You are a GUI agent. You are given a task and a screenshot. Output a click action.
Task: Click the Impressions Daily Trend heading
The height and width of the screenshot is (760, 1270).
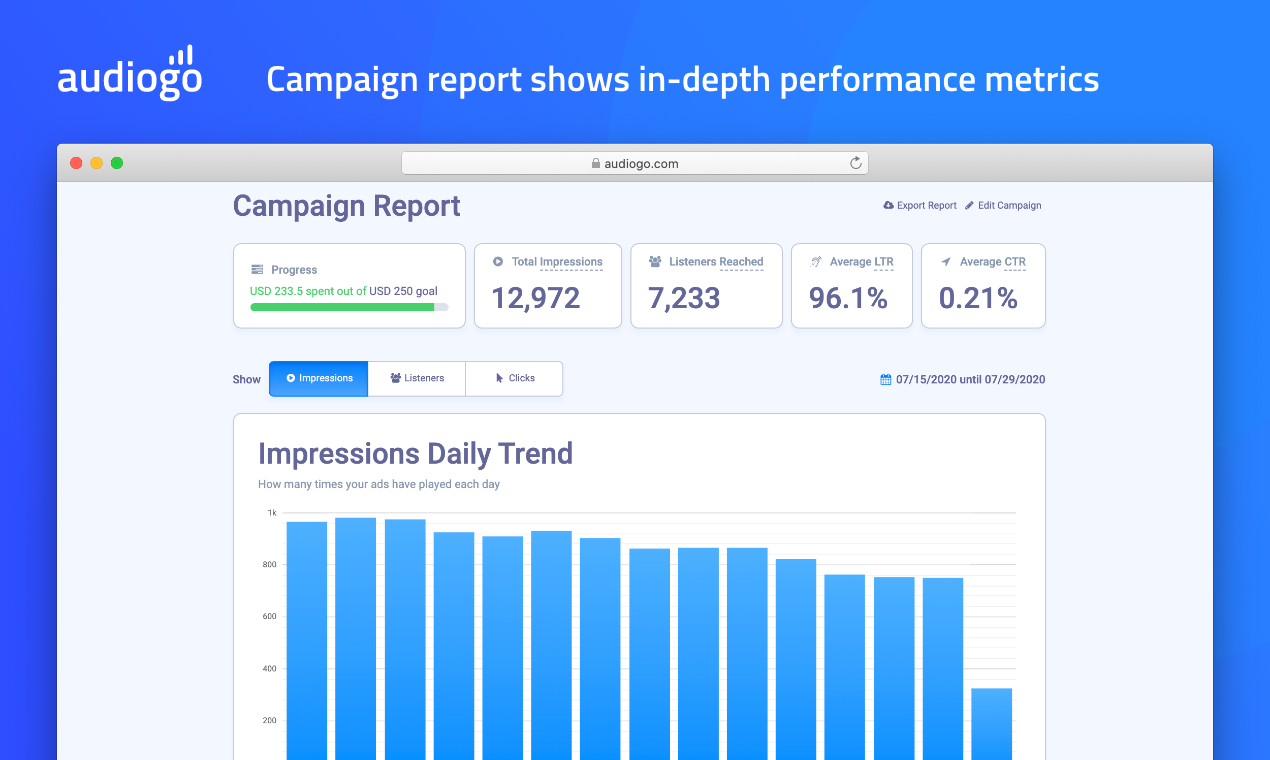point(416,454)
